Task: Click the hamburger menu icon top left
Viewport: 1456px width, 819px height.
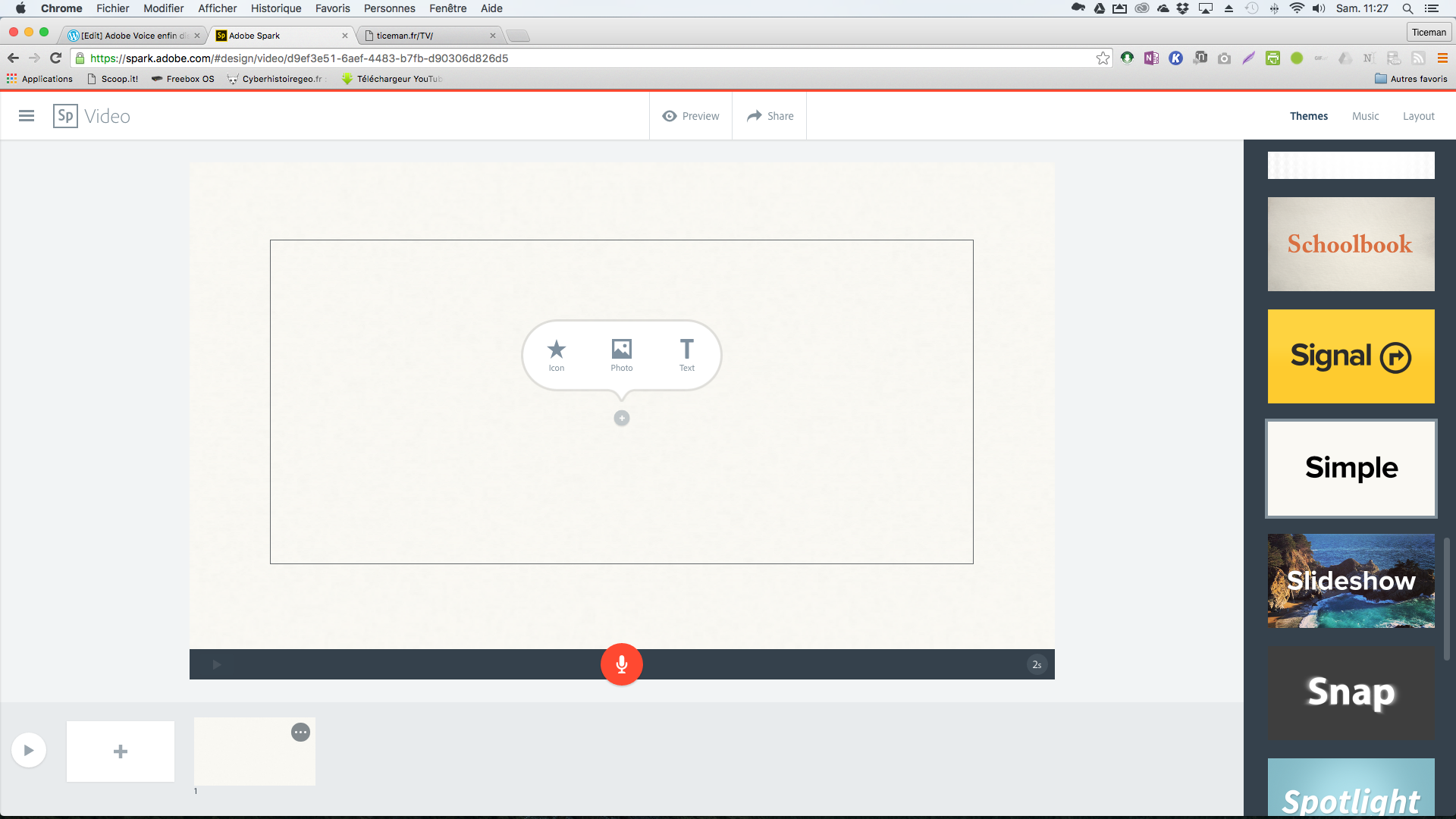Action: (x=26, y=116)
